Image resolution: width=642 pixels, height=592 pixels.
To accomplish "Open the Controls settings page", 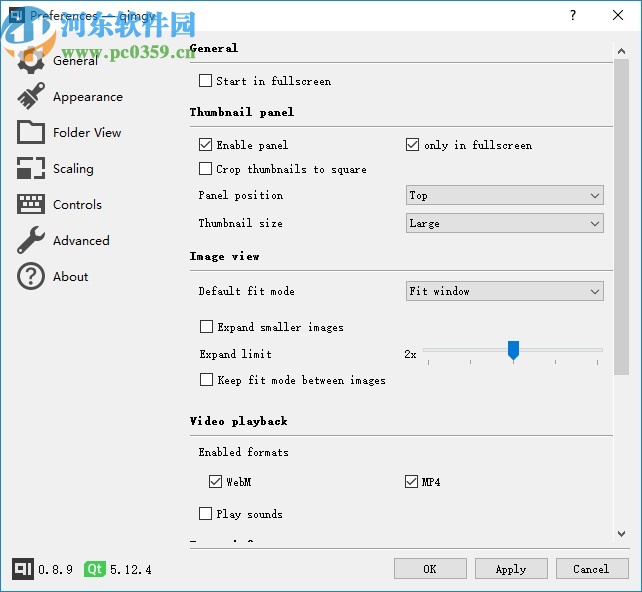I will (77, 204).
